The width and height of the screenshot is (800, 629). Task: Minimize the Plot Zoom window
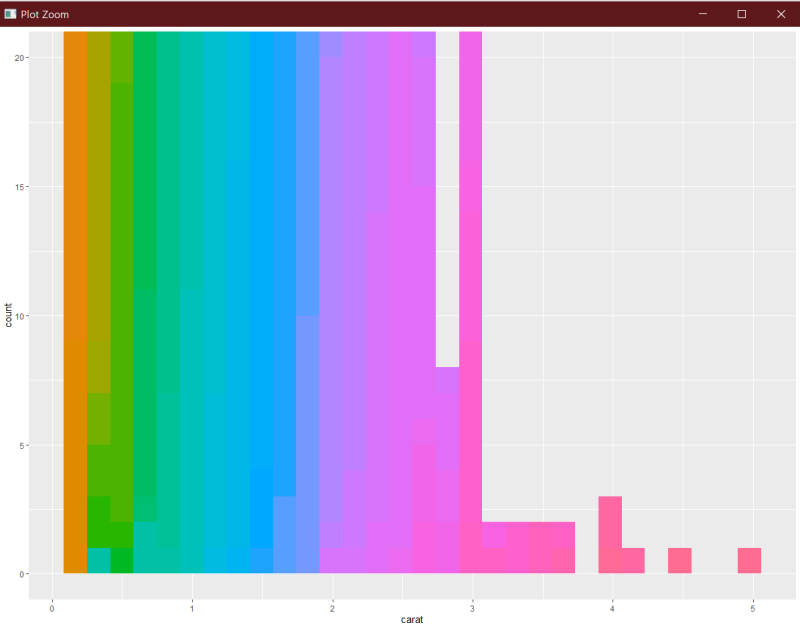pyautogui.click(x=702, y=14)
